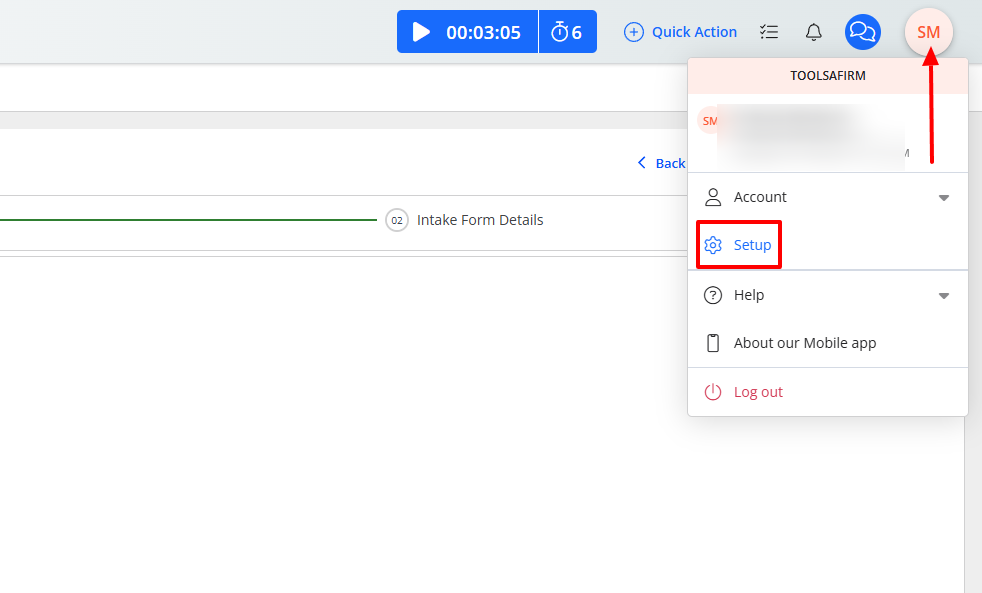Expand the Help submenu arrow
The width and height of the screenshot is (982, 593).
click(x=943, y=296)
